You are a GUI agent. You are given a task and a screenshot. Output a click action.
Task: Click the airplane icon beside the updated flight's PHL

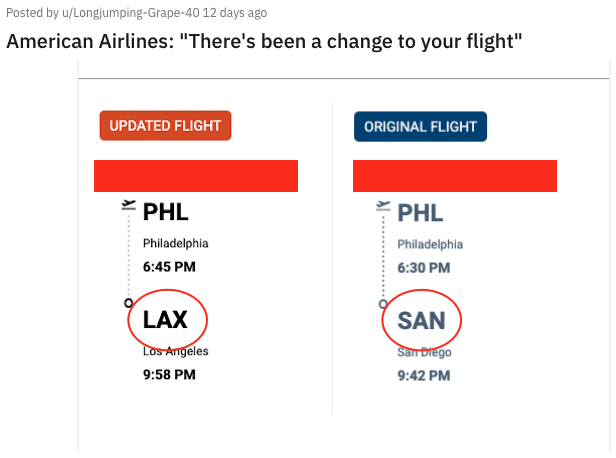[x=128, y=205]
